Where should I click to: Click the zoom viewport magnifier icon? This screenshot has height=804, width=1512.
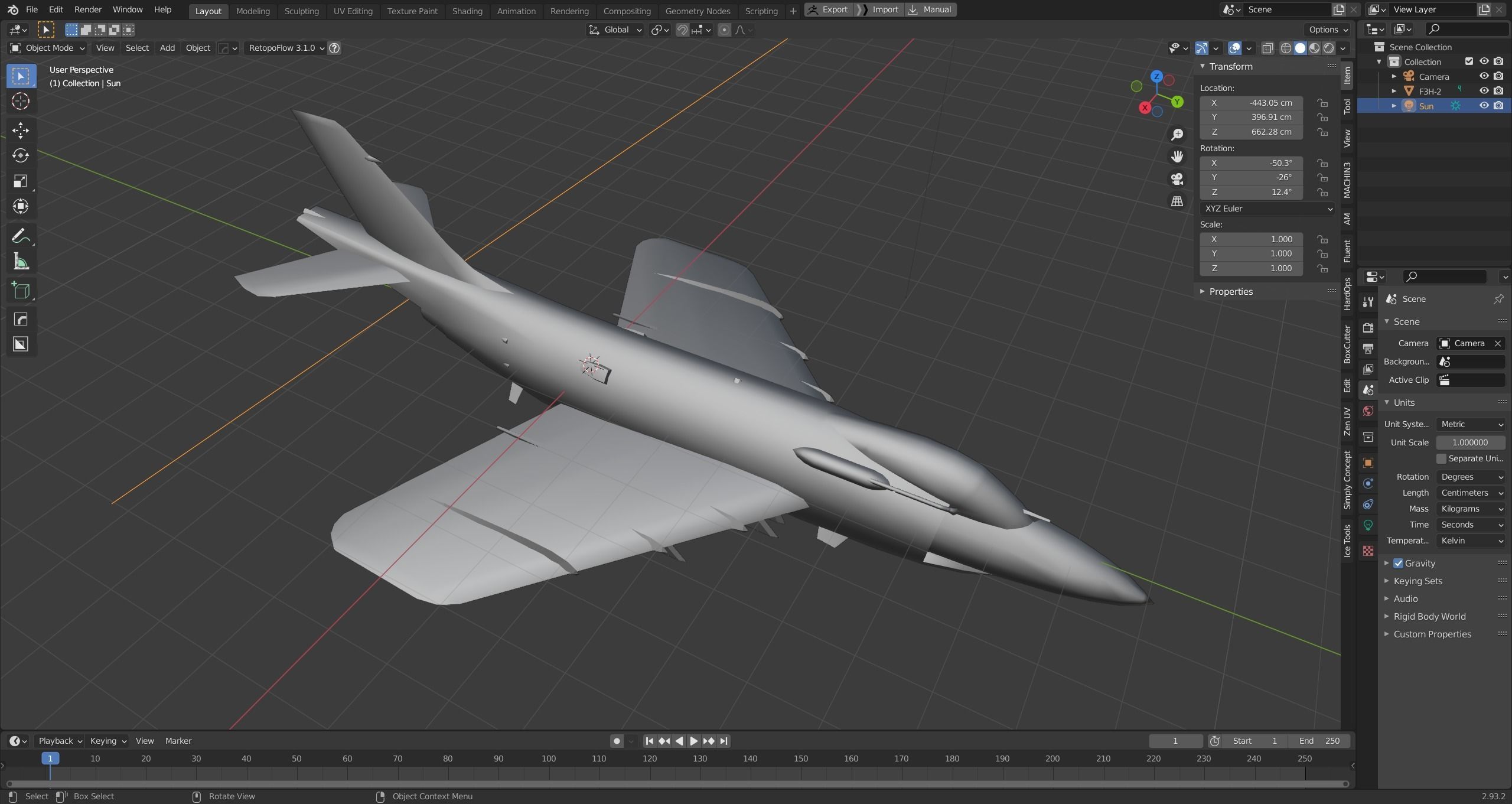click(1177, 135)
